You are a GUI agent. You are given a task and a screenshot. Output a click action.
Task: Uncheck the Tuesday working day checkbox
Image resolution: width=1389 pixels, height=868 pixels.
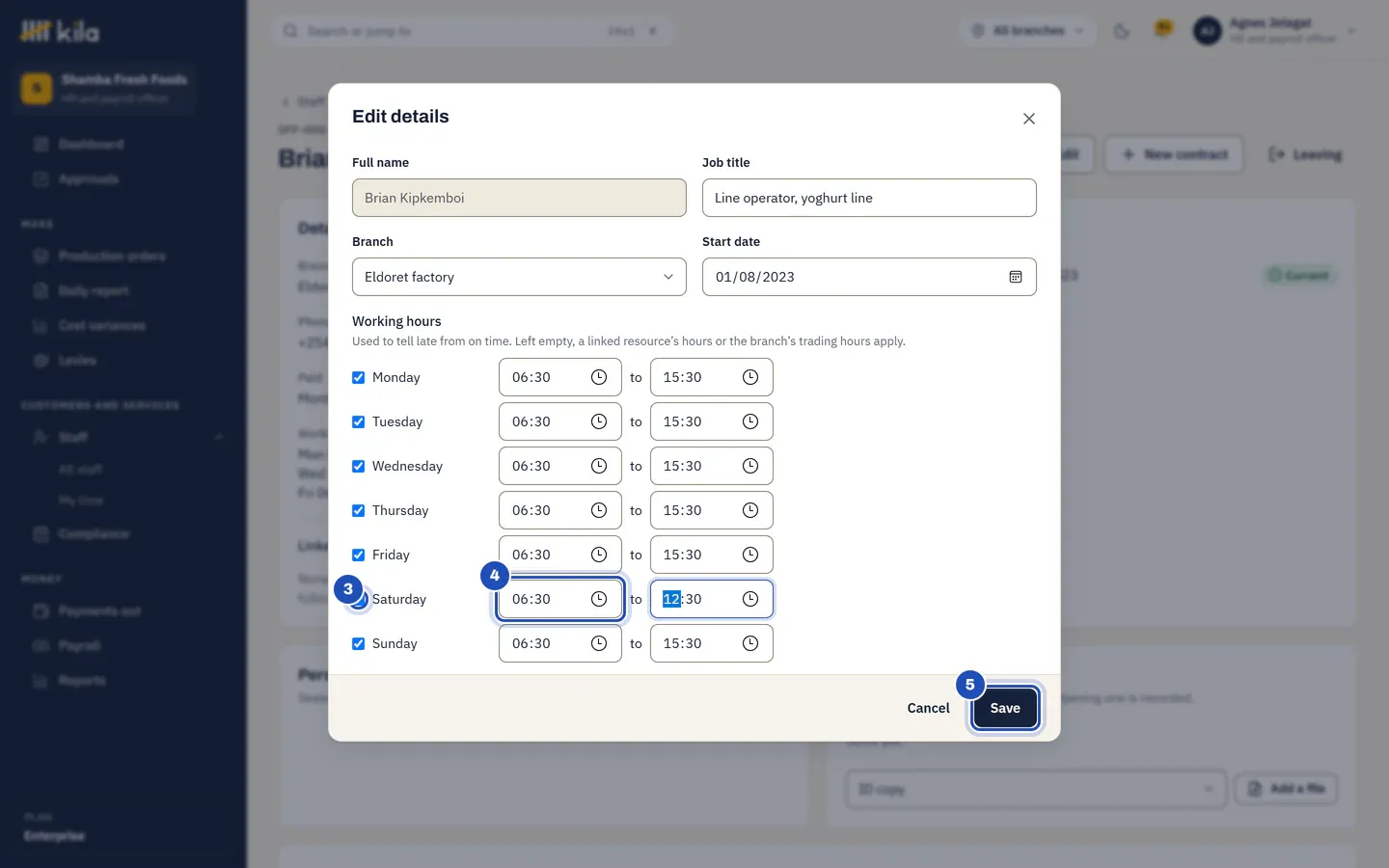pyautogui.click(x=359, y=421)
